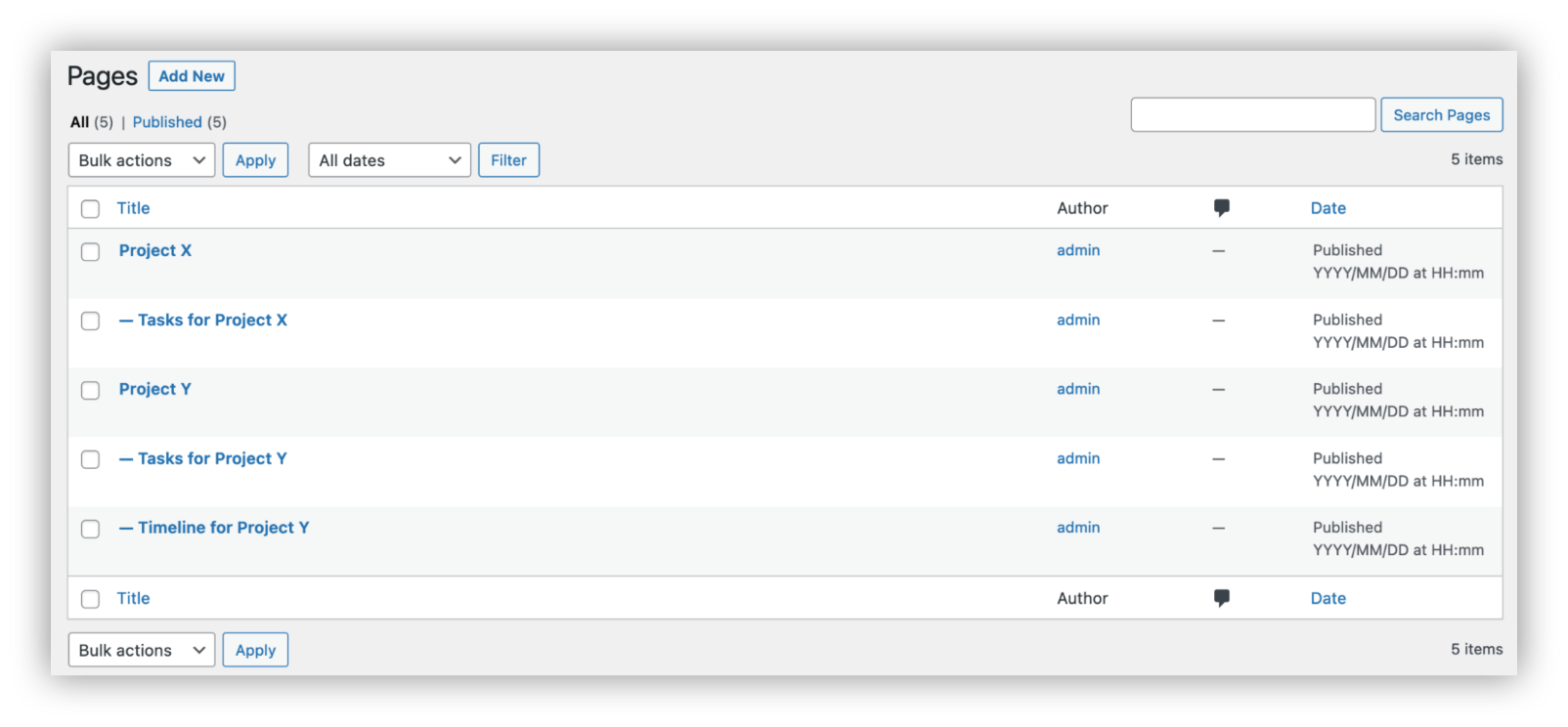1568x727 pixels.
Task: Click the admin author link for Project X
Action: 1078,250
